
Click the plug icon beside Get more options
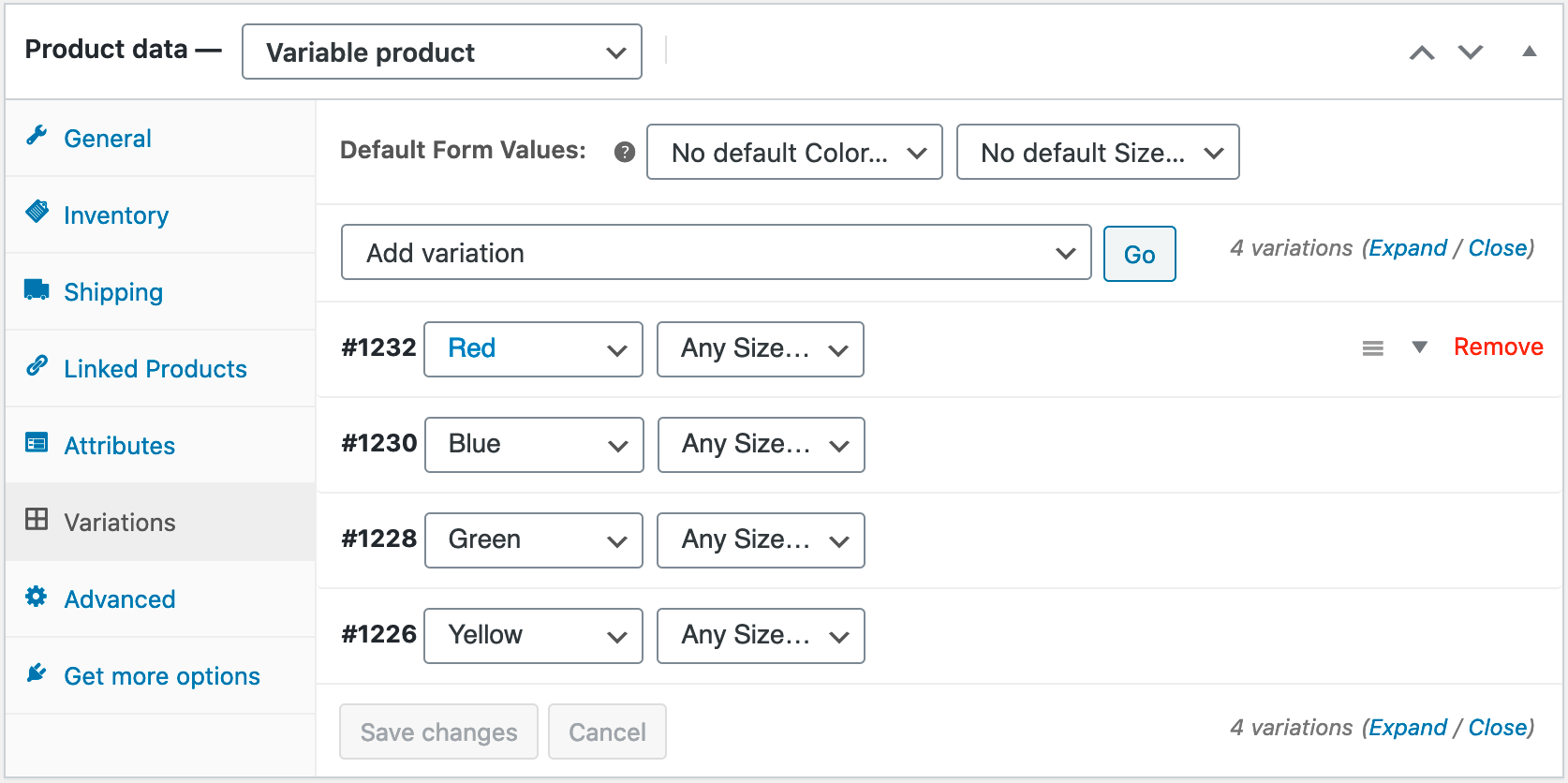(37, 673)
